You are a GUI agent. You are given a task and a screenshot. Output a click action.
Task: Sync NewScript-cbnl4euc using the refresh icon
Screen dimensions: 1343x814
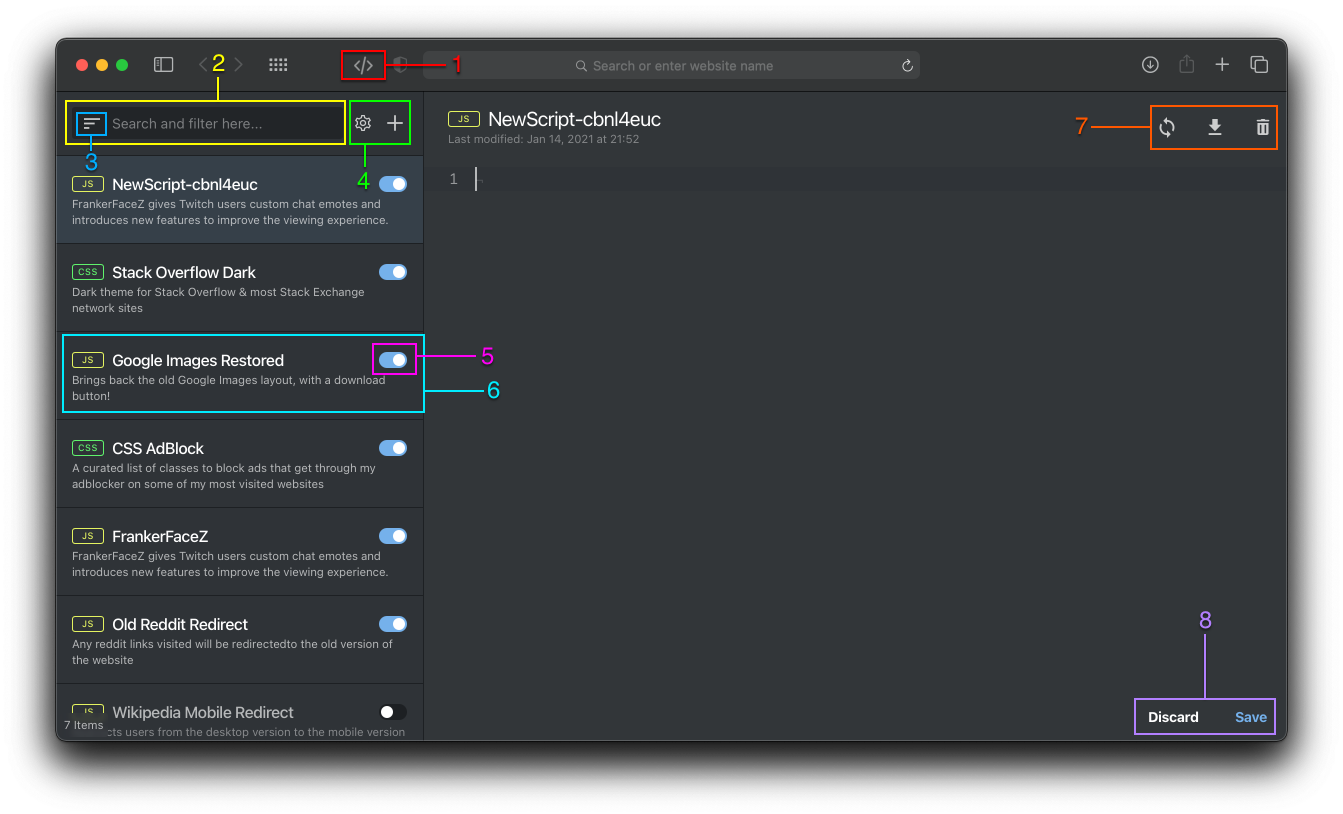tap(1166, 127)
